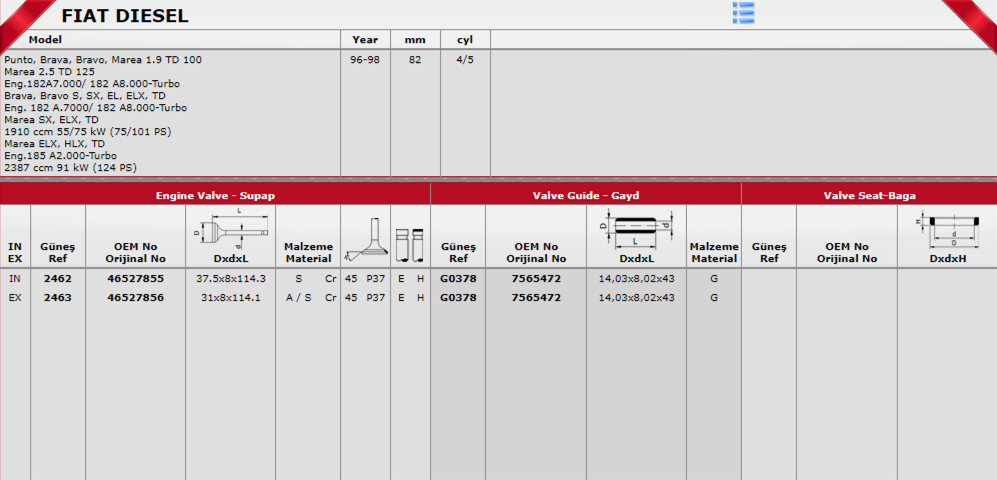Select the Valve Seat-Baga section header
Screen dimensions: 997x480
tap(868, 195)
